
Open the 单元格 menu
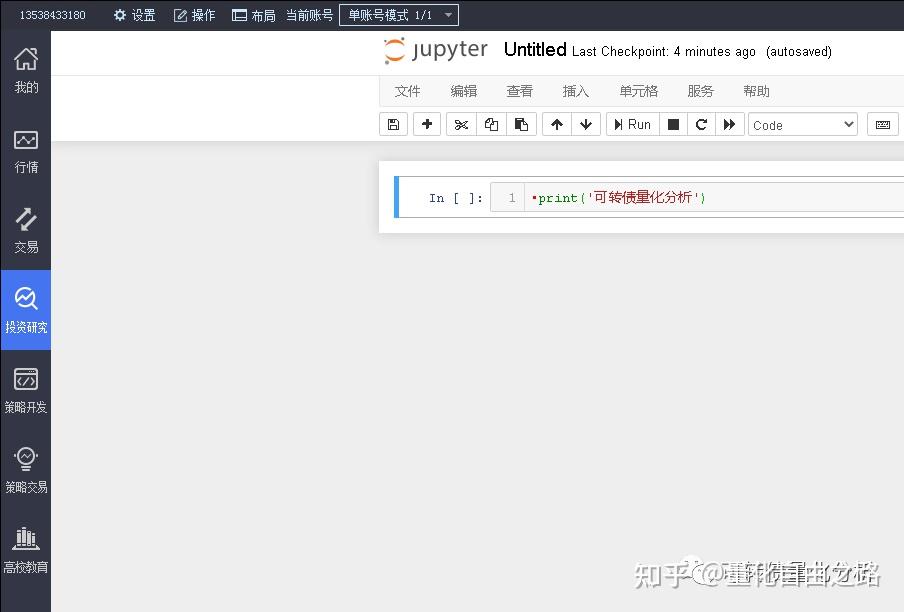click(x=638, y=91)
